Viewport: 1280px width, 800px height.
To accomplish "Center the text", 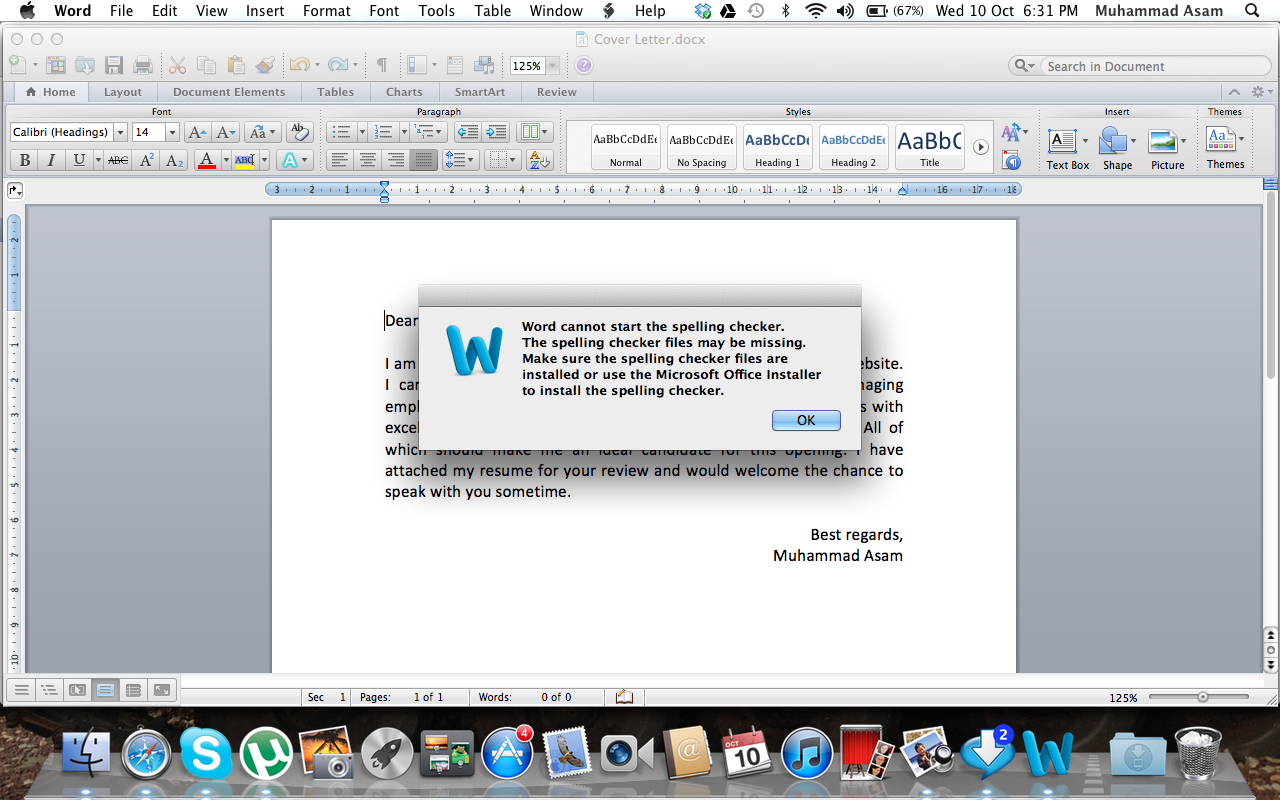I will coord(368,160).
